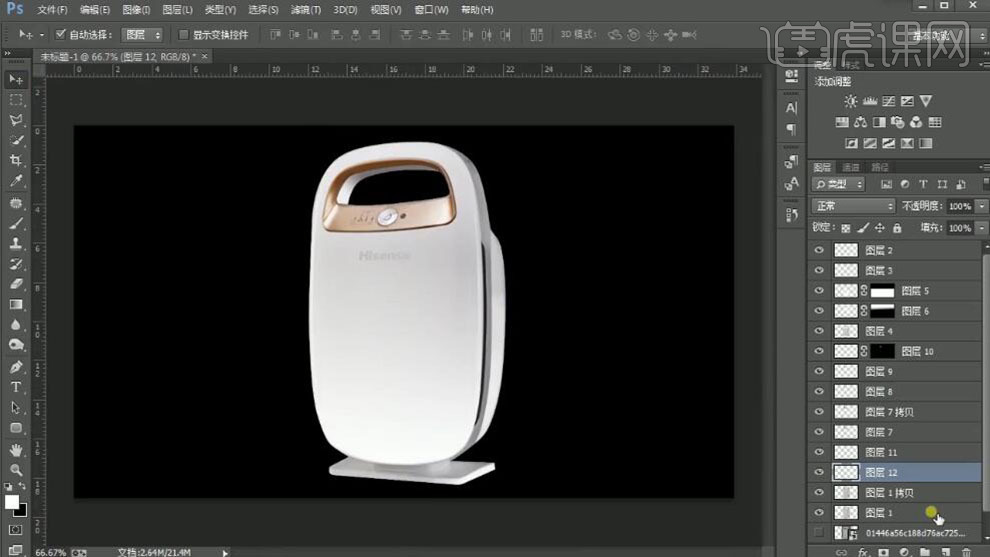
Task: Select the Horizontal Type tool
Action: [x=16, y=387]
